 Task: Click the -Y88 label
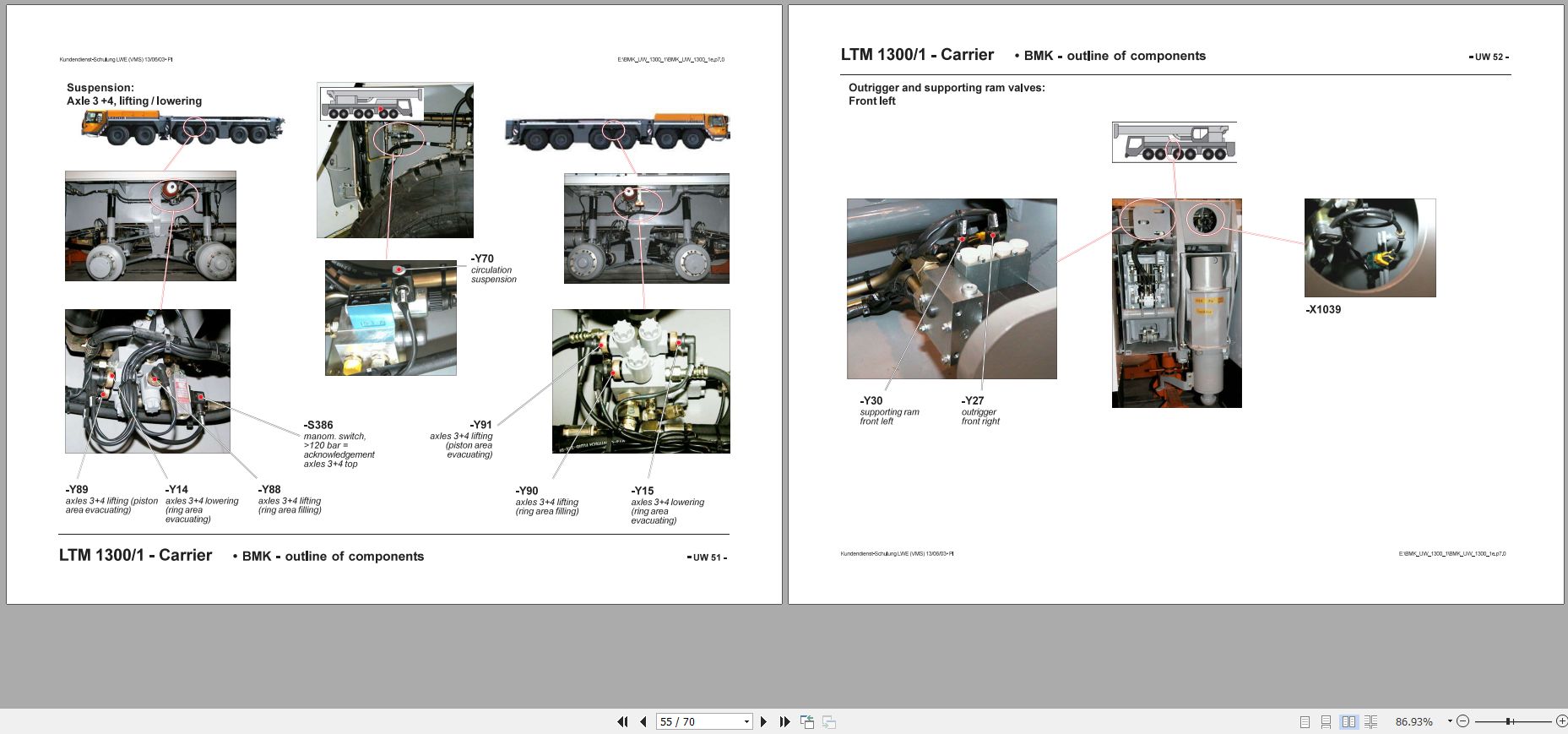tap(269, 489)
